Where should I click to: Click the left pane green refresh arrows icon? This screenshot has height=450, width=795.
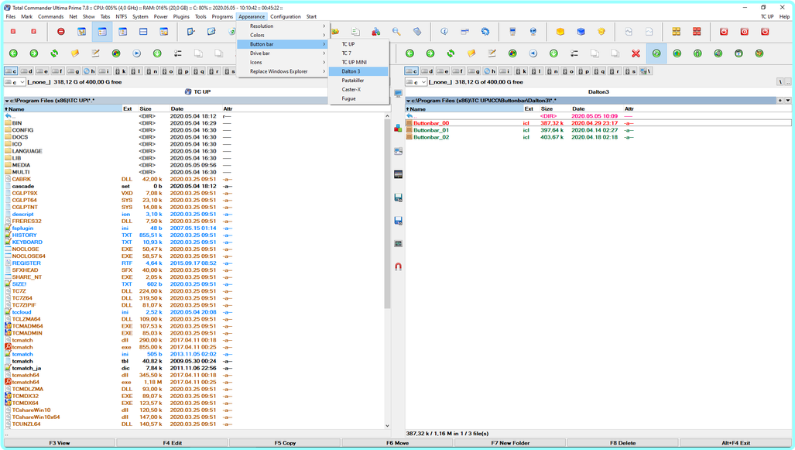tap(54, 53)
